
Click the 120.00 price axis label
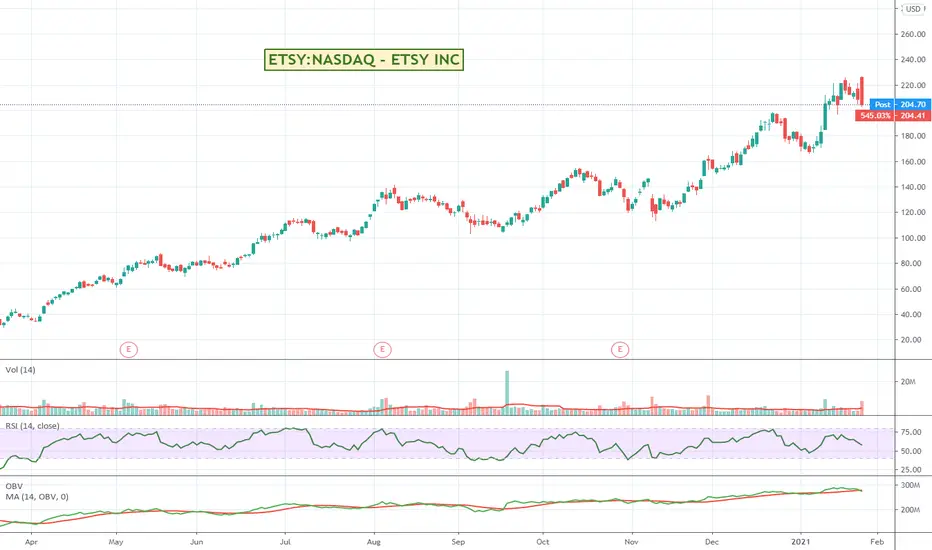(913, 212)
